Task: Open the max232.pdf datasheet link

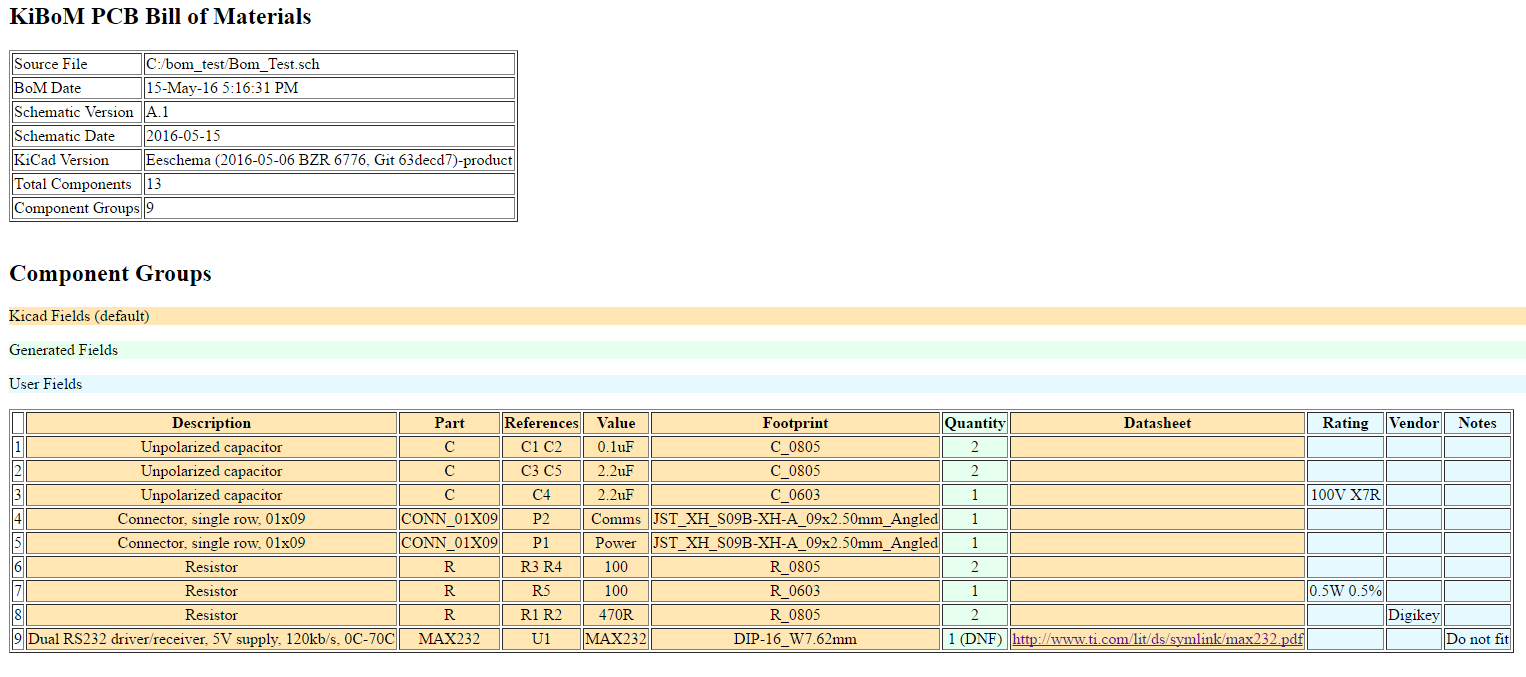Action: pyautogui.click(x=1157, y=639)
